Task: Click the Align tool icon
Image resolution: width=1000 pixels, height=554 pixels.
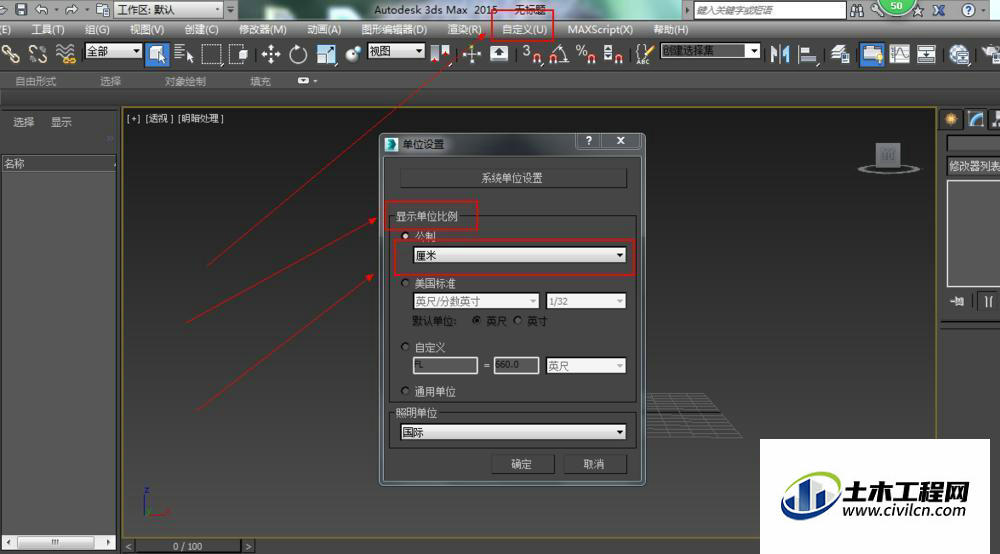Action: point(807,54)
